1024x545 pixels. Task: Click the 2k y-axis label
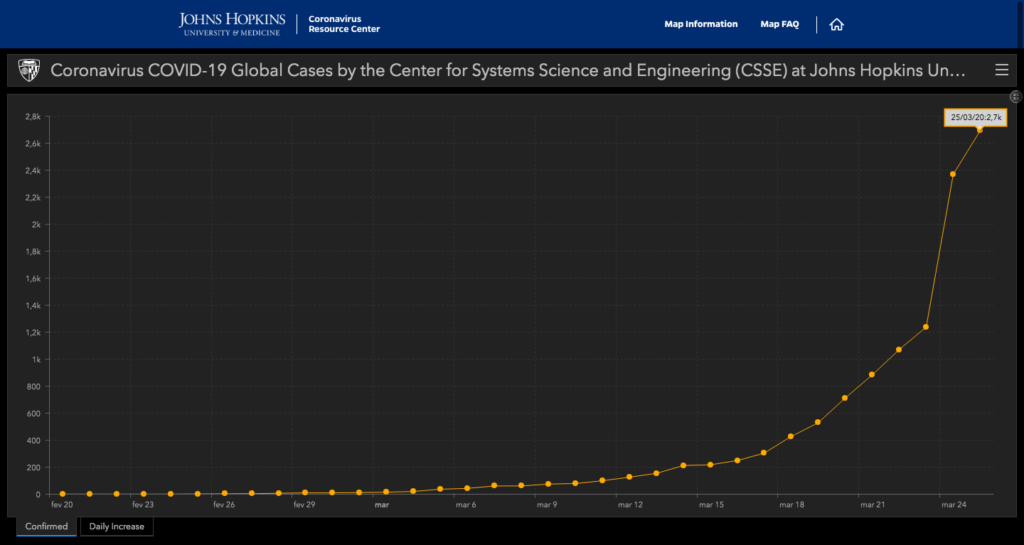point(37,225)
